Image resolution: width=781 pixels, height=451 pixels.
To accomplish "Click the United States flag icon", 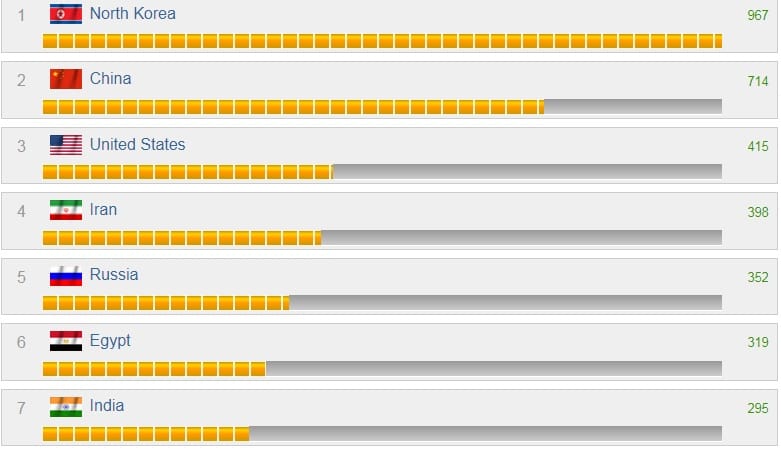I will pos(66,145).
